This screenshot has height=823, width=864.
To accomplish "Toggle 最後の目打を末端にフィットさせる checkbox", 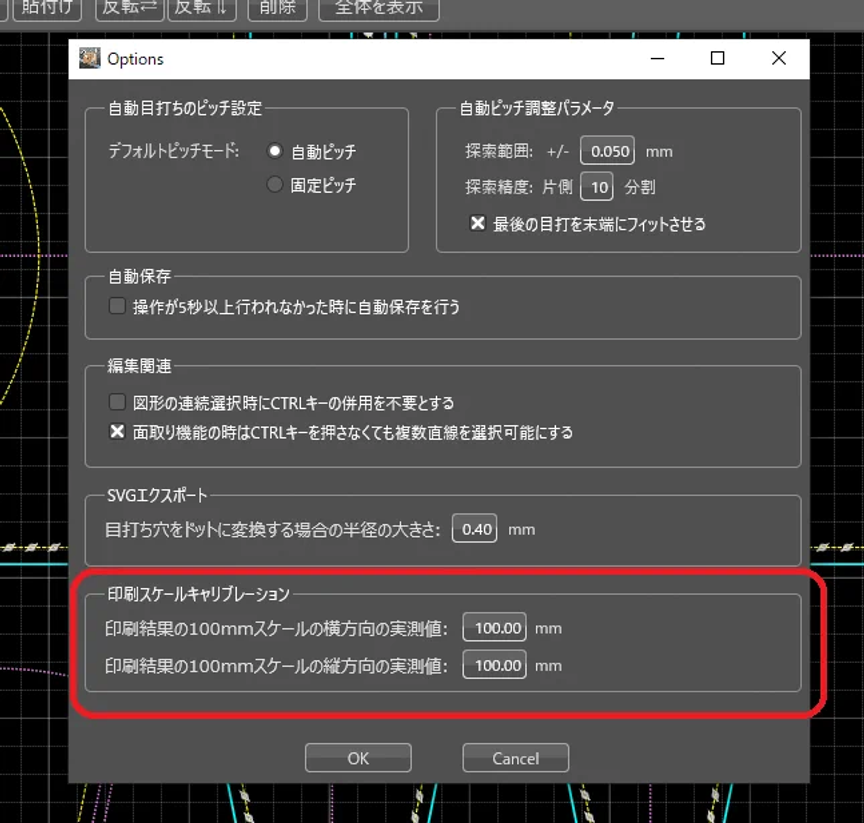I will tap(478, 223).
